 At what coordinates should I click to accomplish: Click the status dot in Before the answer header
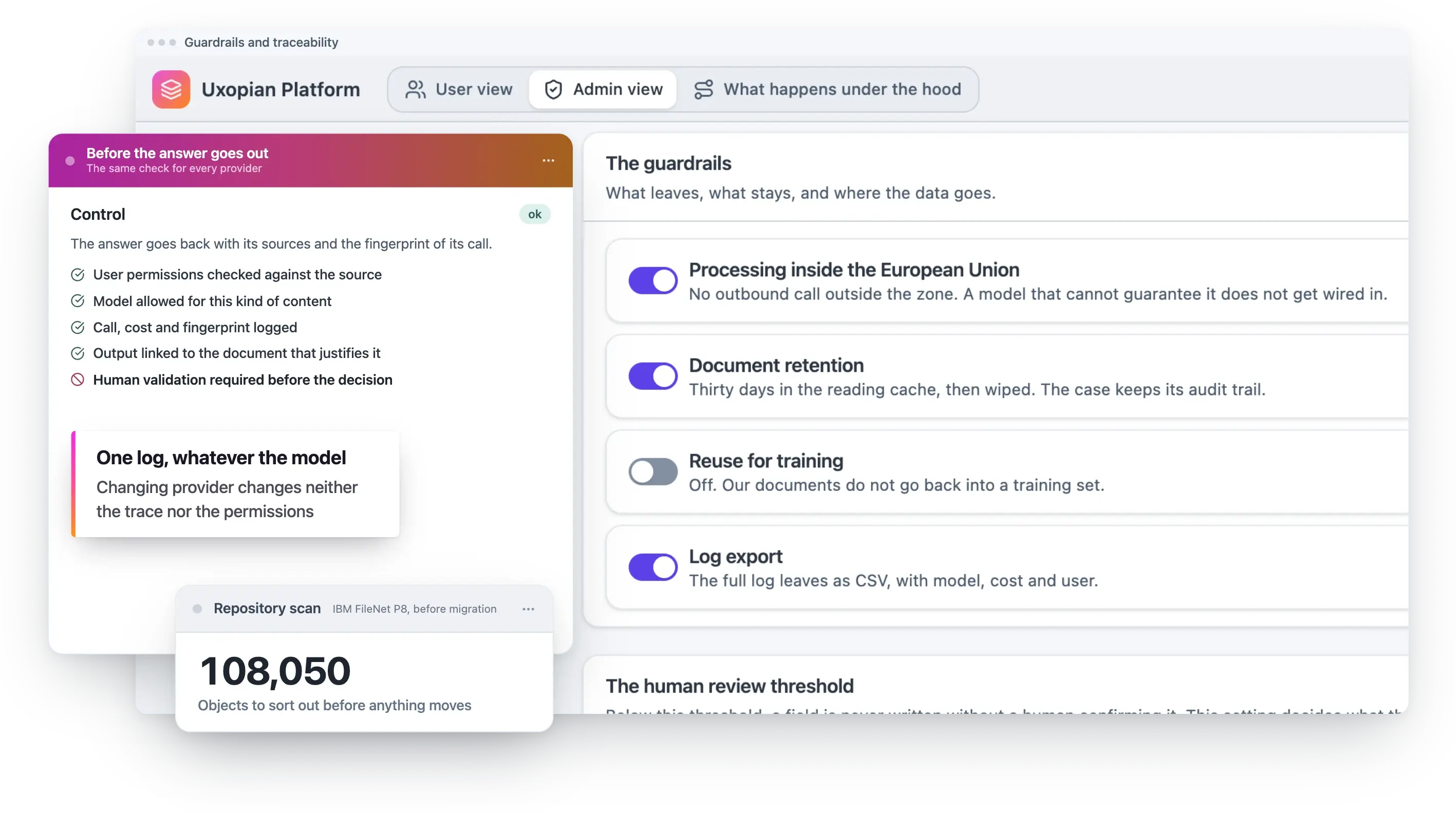click(70, 160)
